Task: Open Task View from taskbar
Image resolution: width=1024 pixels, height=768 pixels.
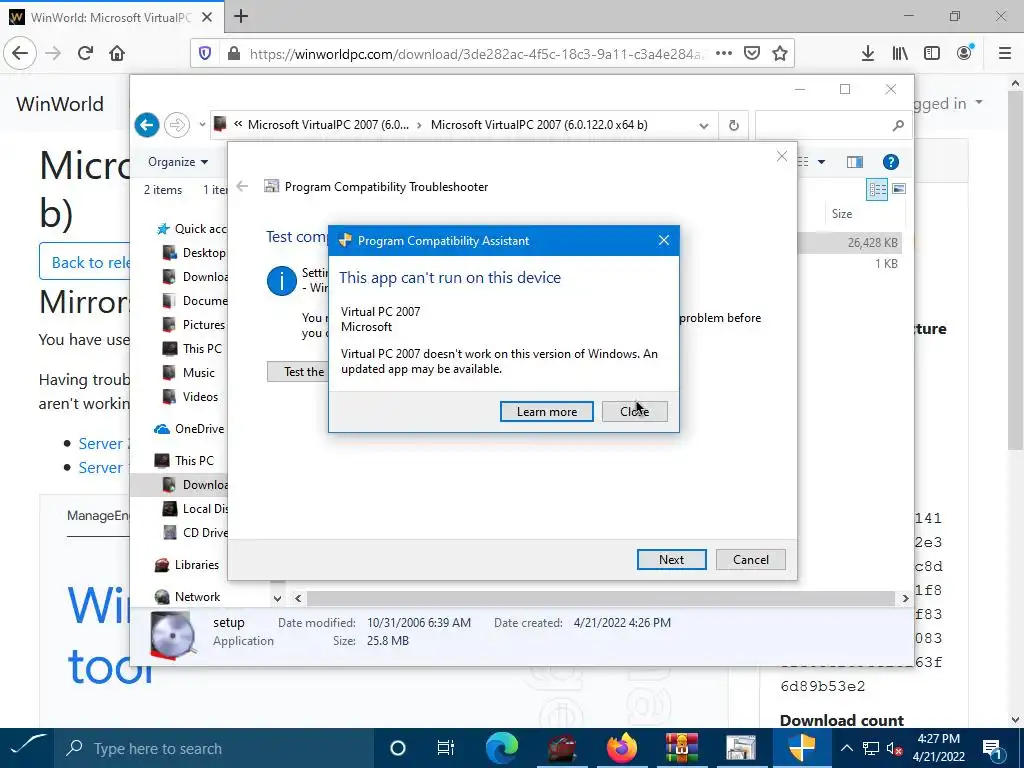Action: click(445, 748)
